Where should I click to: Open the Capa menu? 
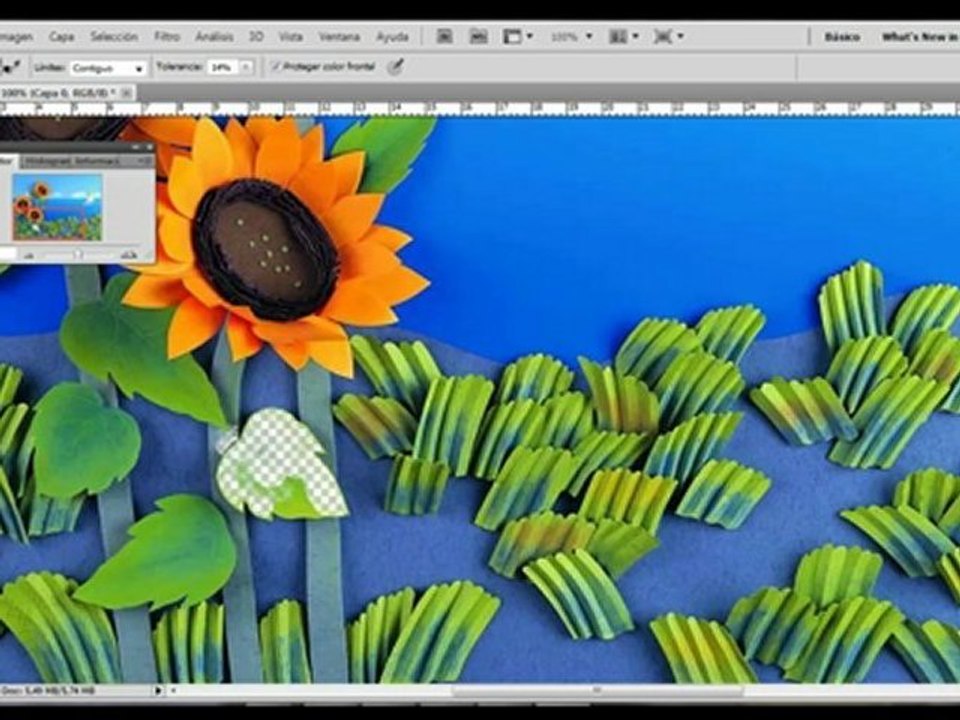pos(61,37)
